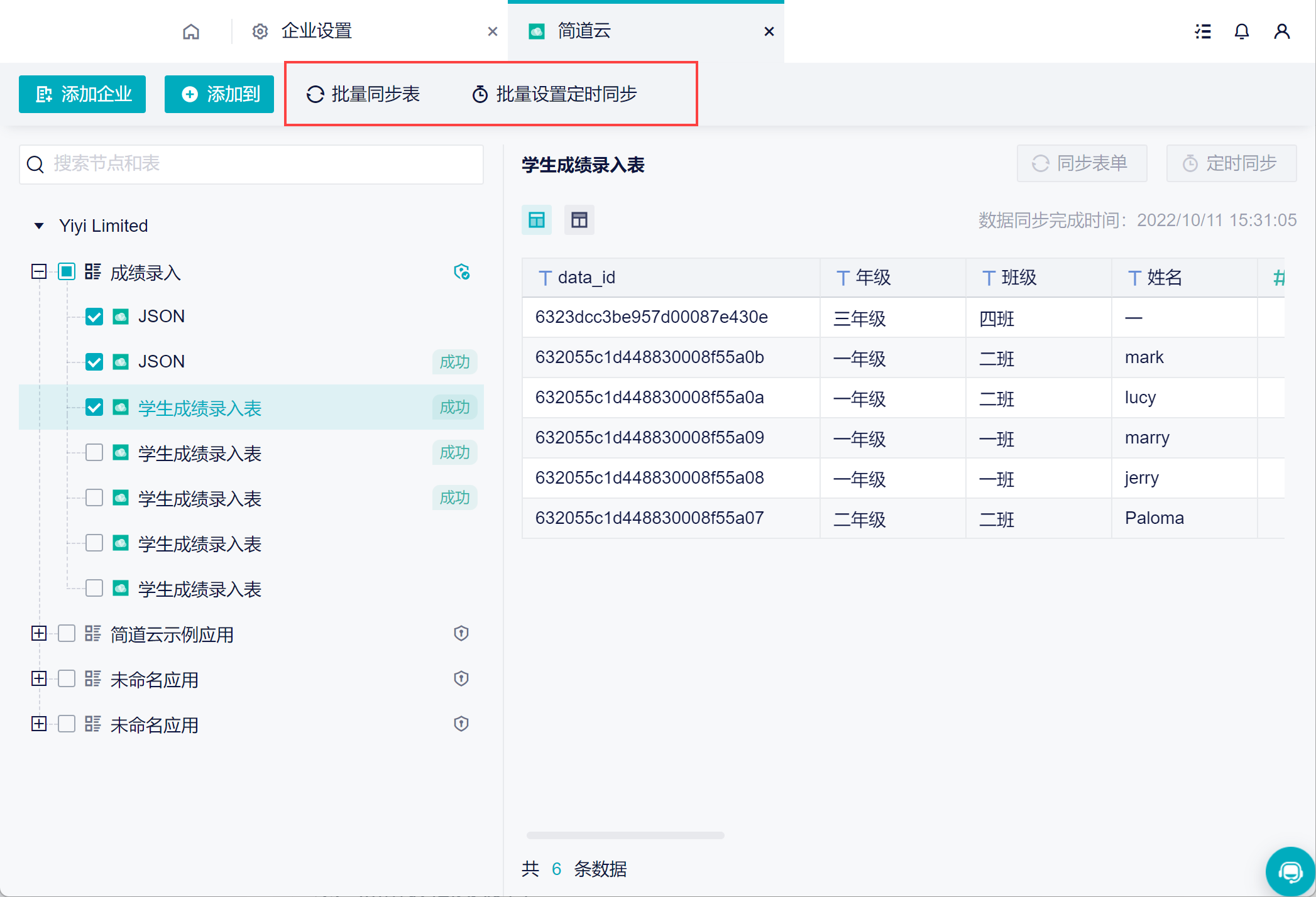
Task: Toggle the 成绩录入 application checkbox
Action: 67,272
